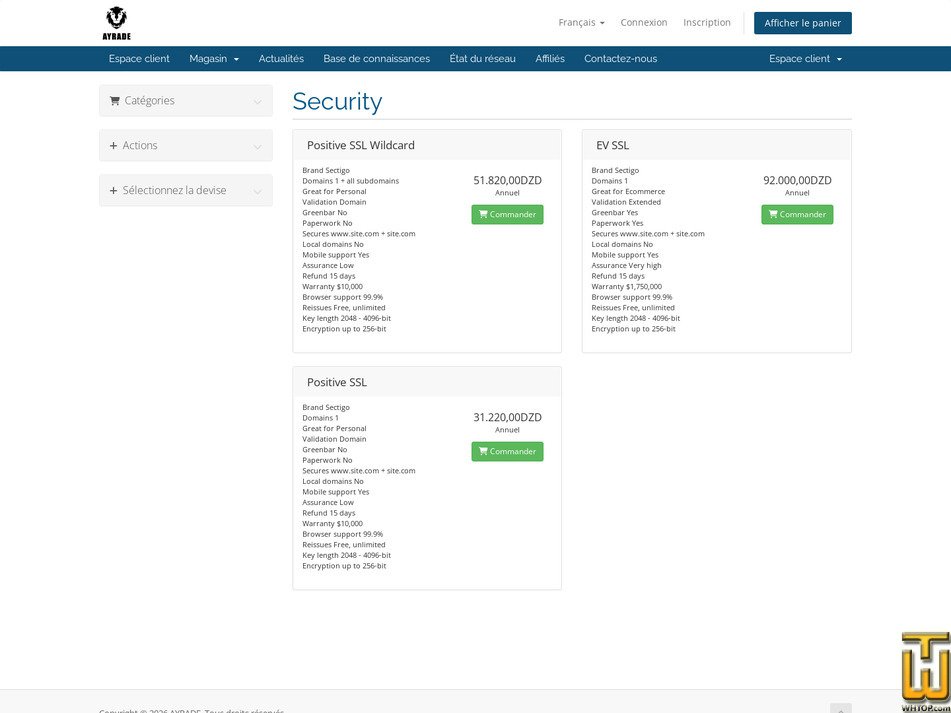Toggle the Sélectionnez la devise chevron
This screenshot has width=951, height=713.
pos(258,191)
